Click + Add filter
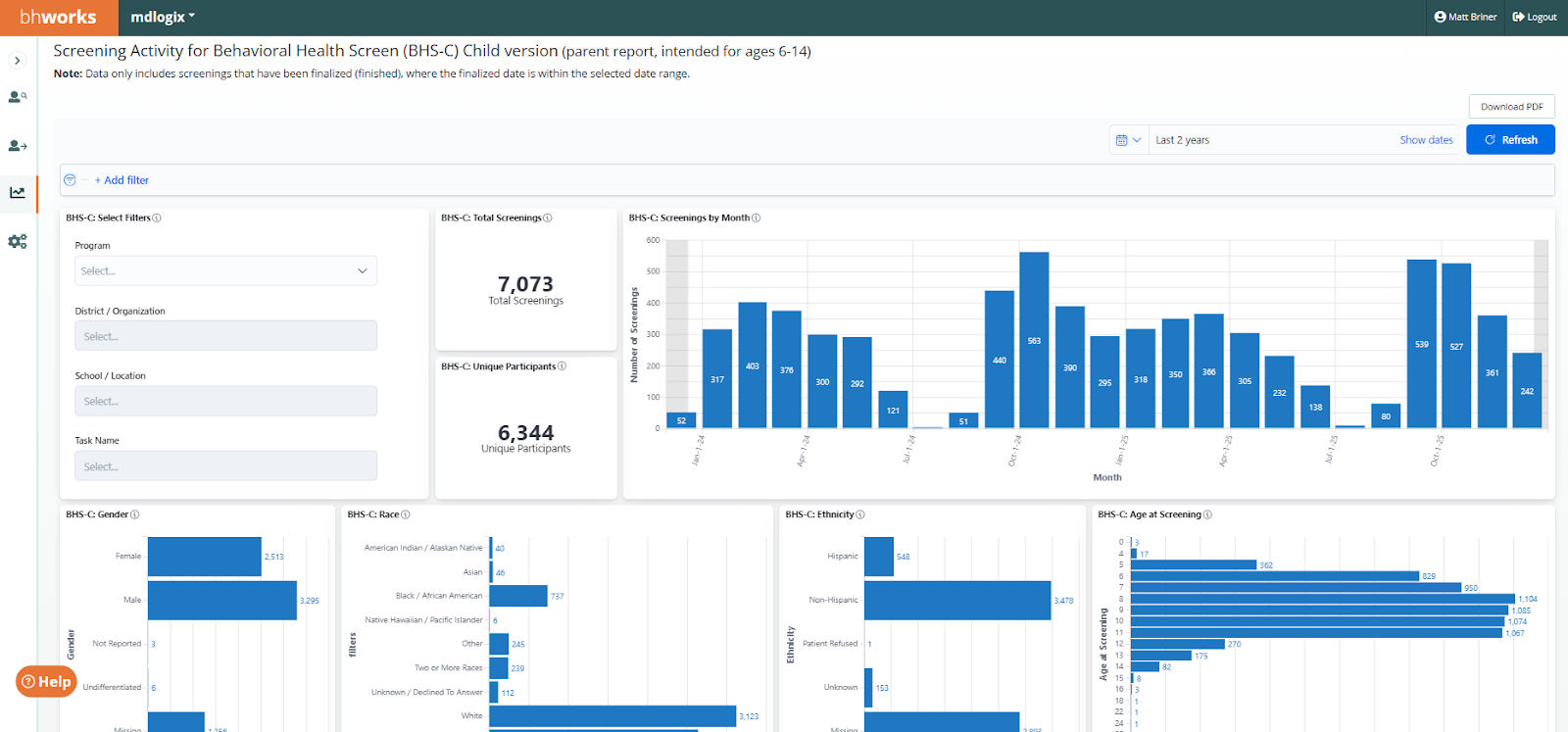This screenshot has width=1568, height=732. click(122, 180)
